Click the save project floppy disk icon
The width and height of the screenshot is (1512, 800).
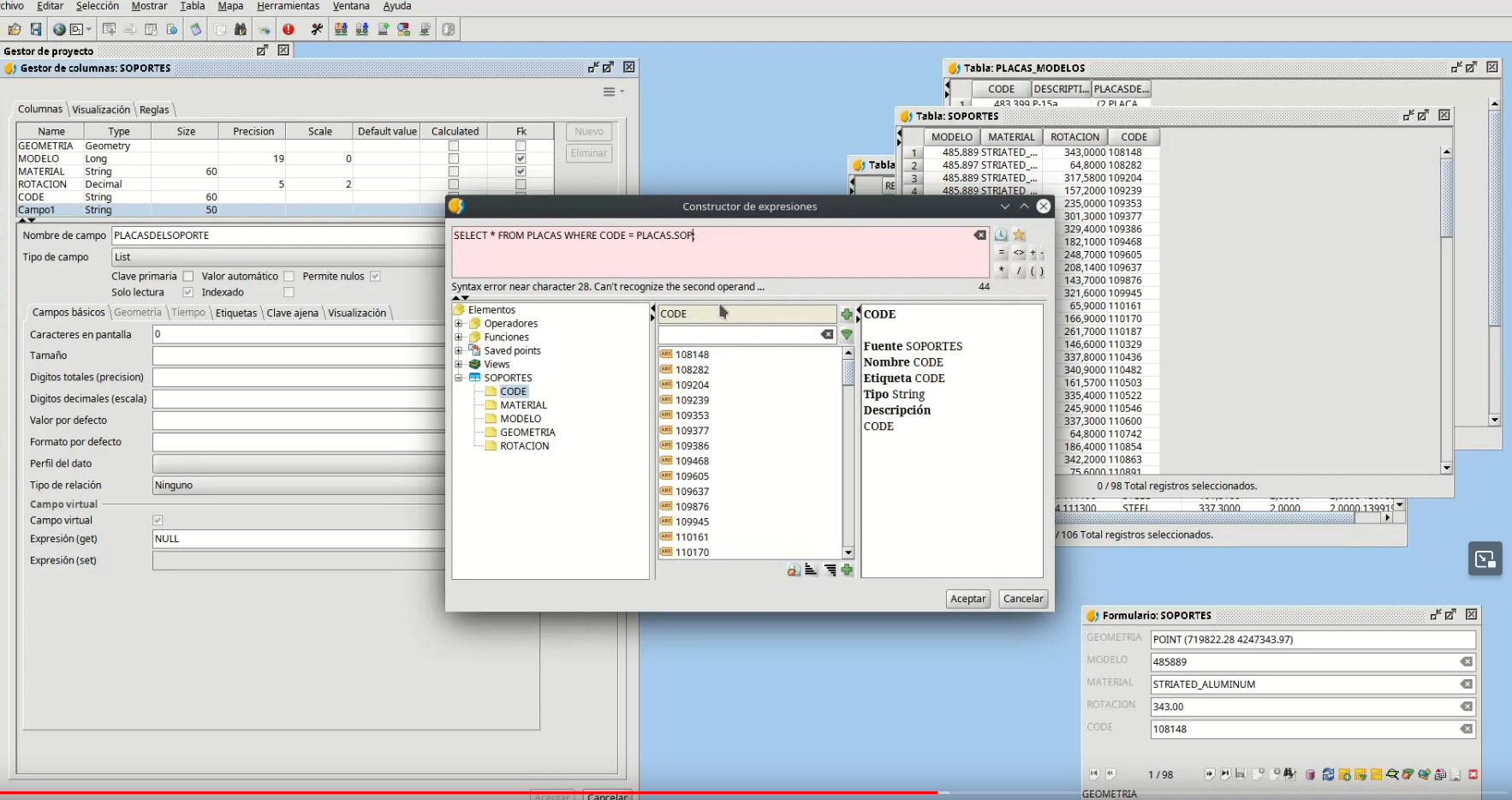pyautogui.click(x=36, y=29)
